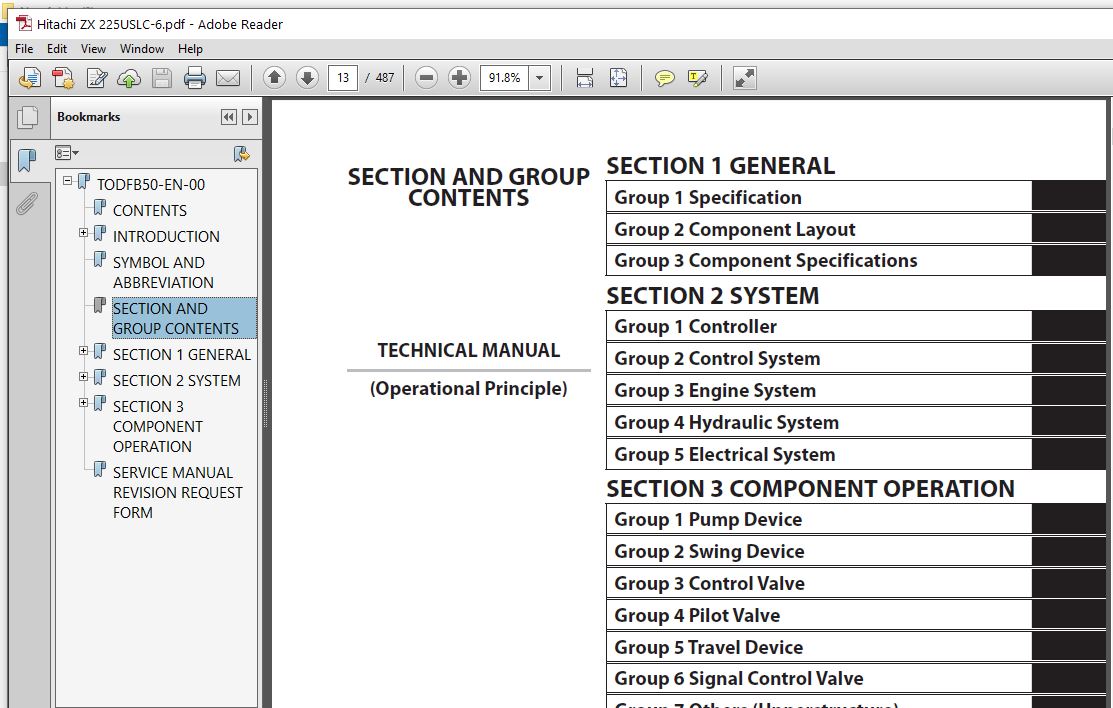
Task: Open the View menu
Action: coord(93,48)
